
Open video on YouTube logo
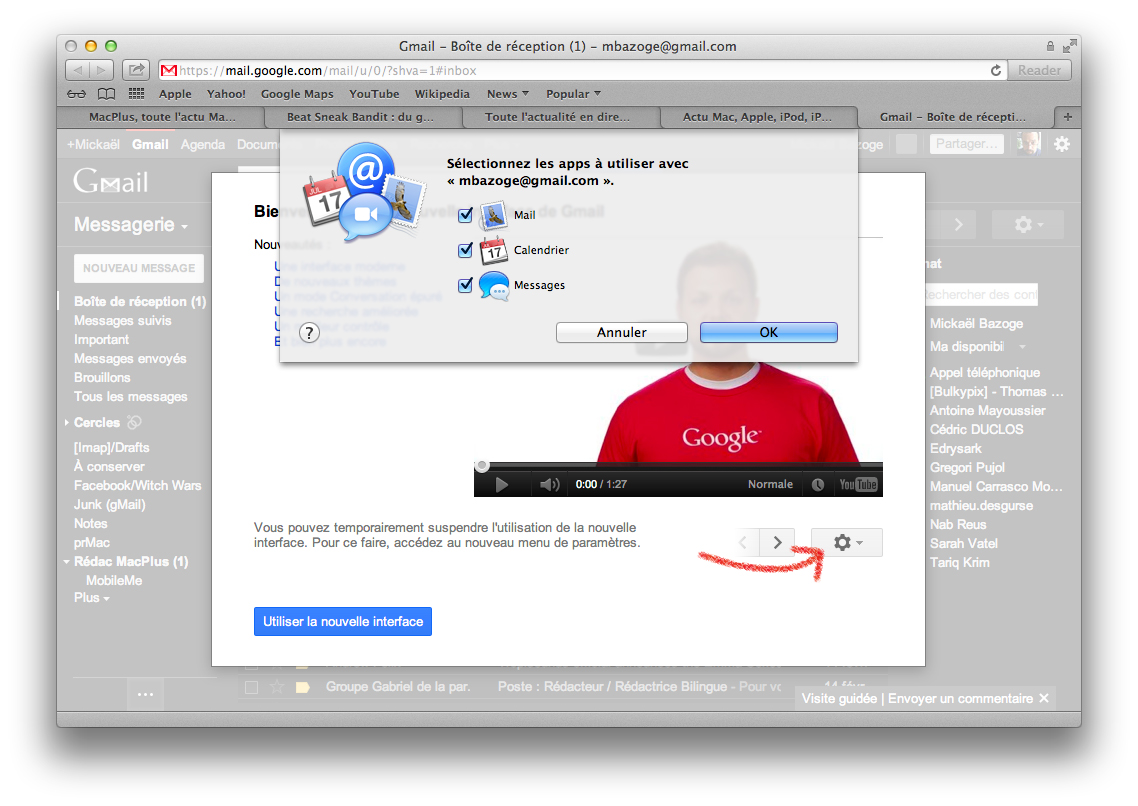click(x=859, y=485)
